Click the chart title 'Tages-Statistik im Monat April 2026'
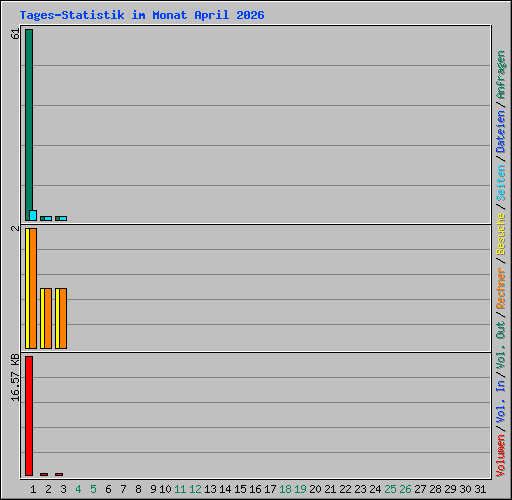512x500 pixels. [x=142, y=15]
